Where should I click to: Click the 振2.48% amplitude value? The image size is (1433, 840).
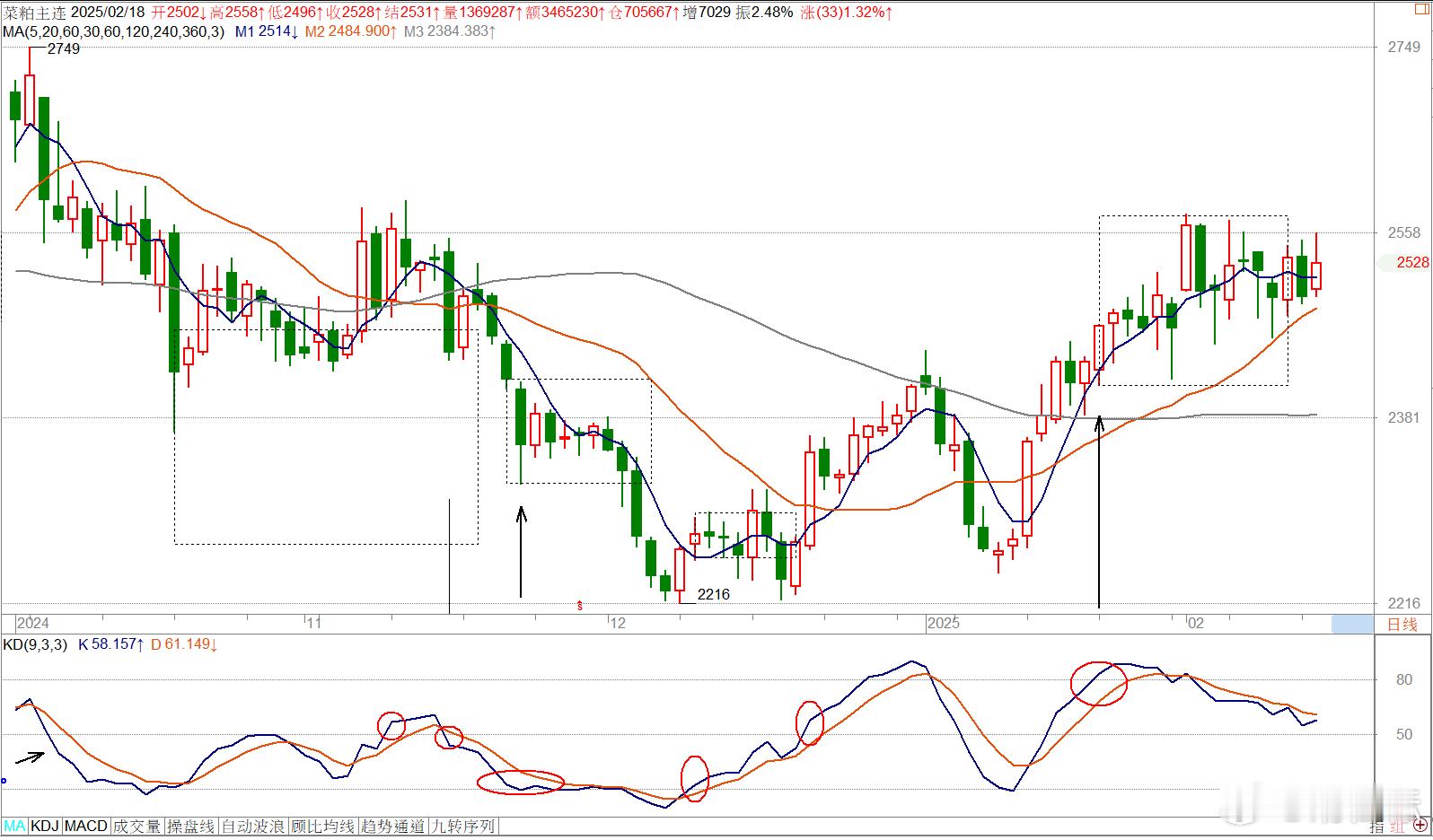pos(764,13)
